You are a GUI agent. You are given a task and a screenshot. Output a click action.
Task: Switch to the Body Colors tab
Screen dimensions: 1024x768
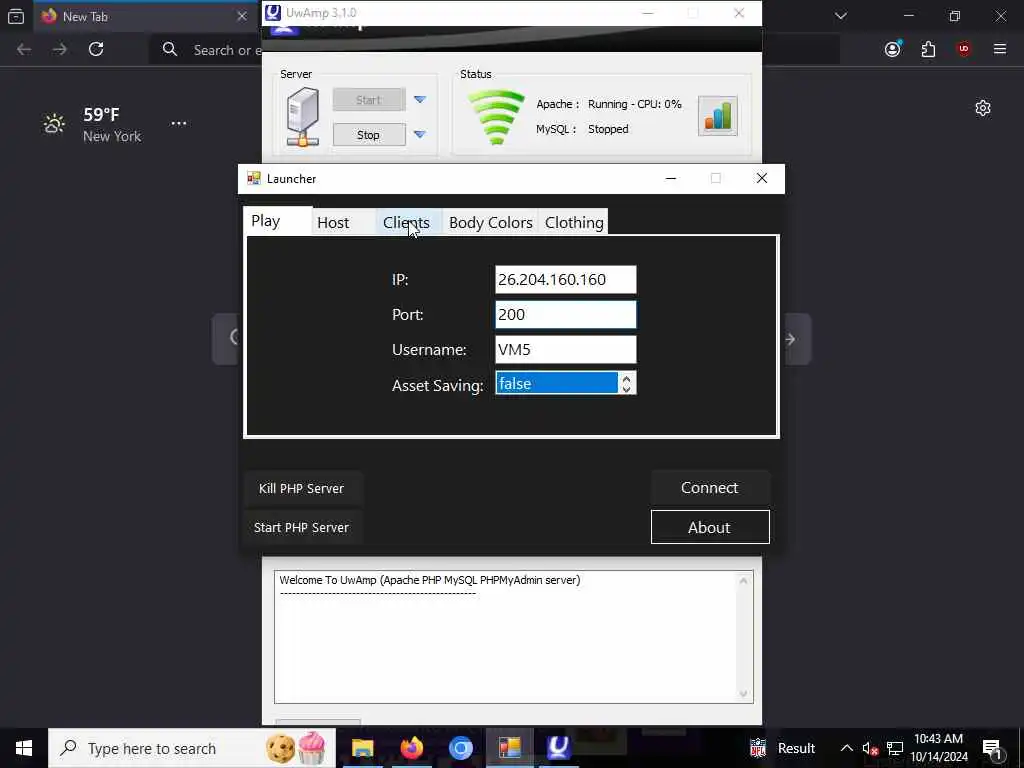coord(490,223)
